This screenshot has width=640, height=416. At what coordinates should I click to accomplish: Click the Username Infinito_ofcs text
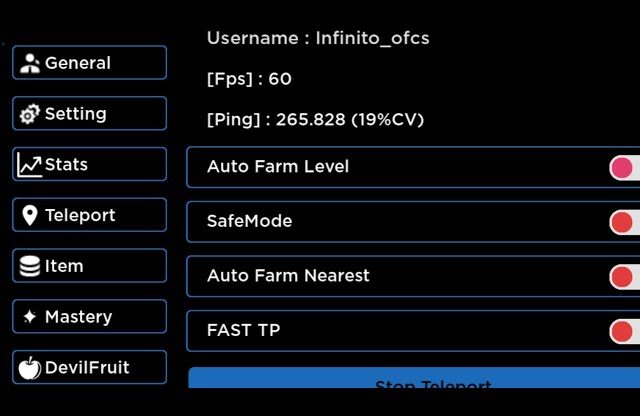[x=318, y=39]
